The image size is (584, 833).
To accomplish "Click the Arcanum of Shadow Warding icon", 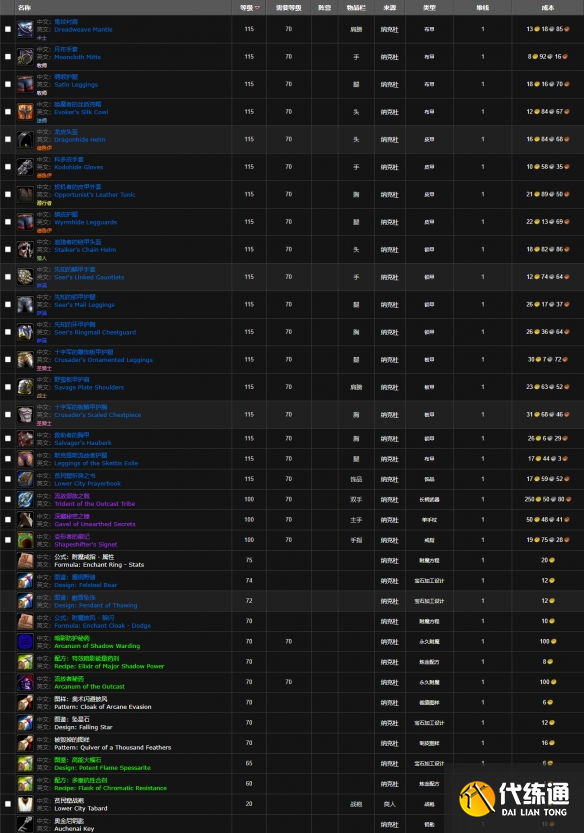I will [x=25, y=642].
